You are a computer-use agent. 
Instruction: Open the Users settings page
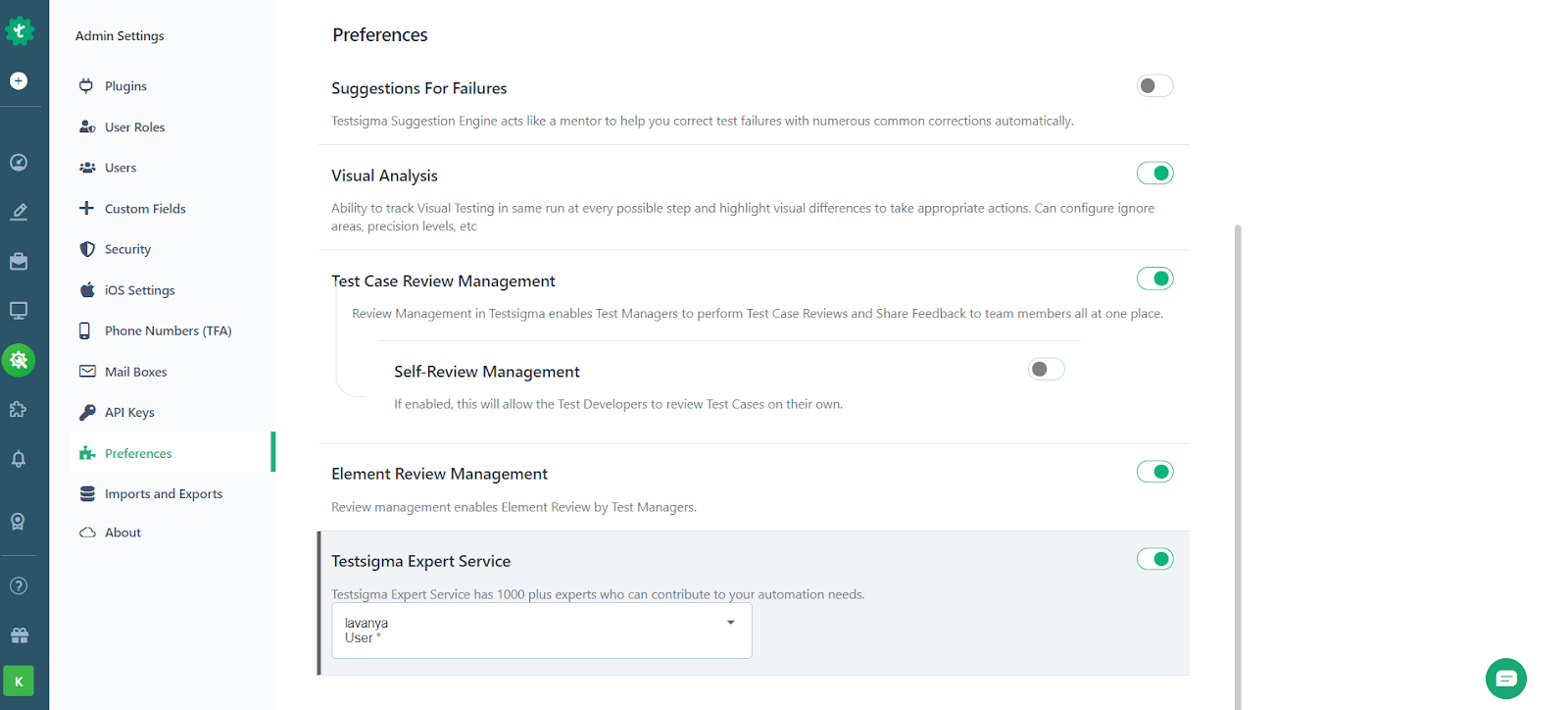121,168
